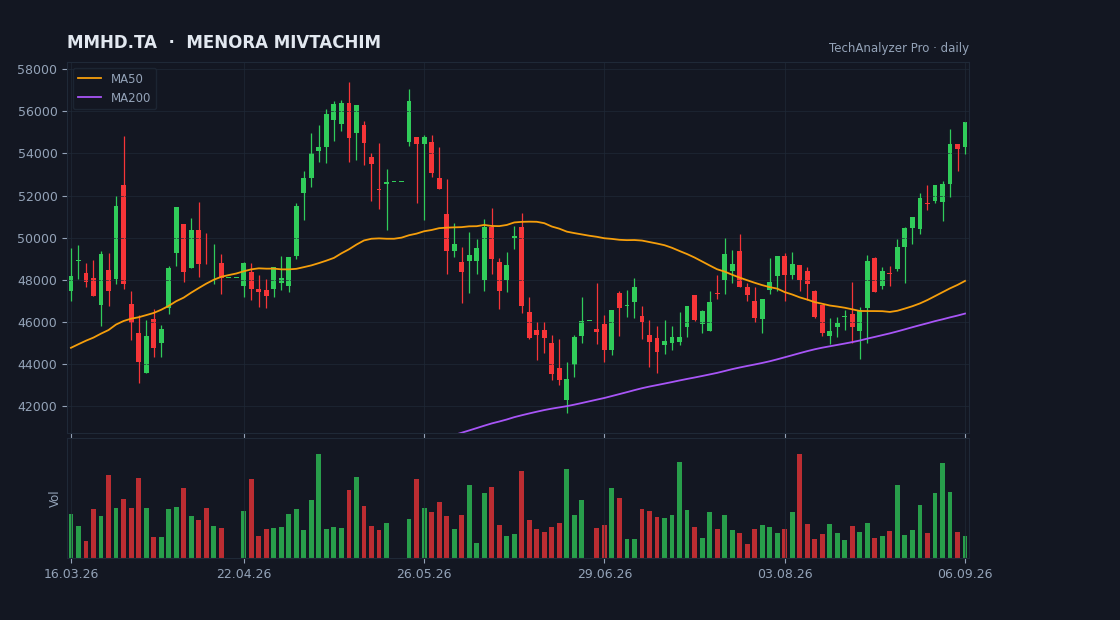
Task: Select the MA50 legend entry
Action: [114, 79]
